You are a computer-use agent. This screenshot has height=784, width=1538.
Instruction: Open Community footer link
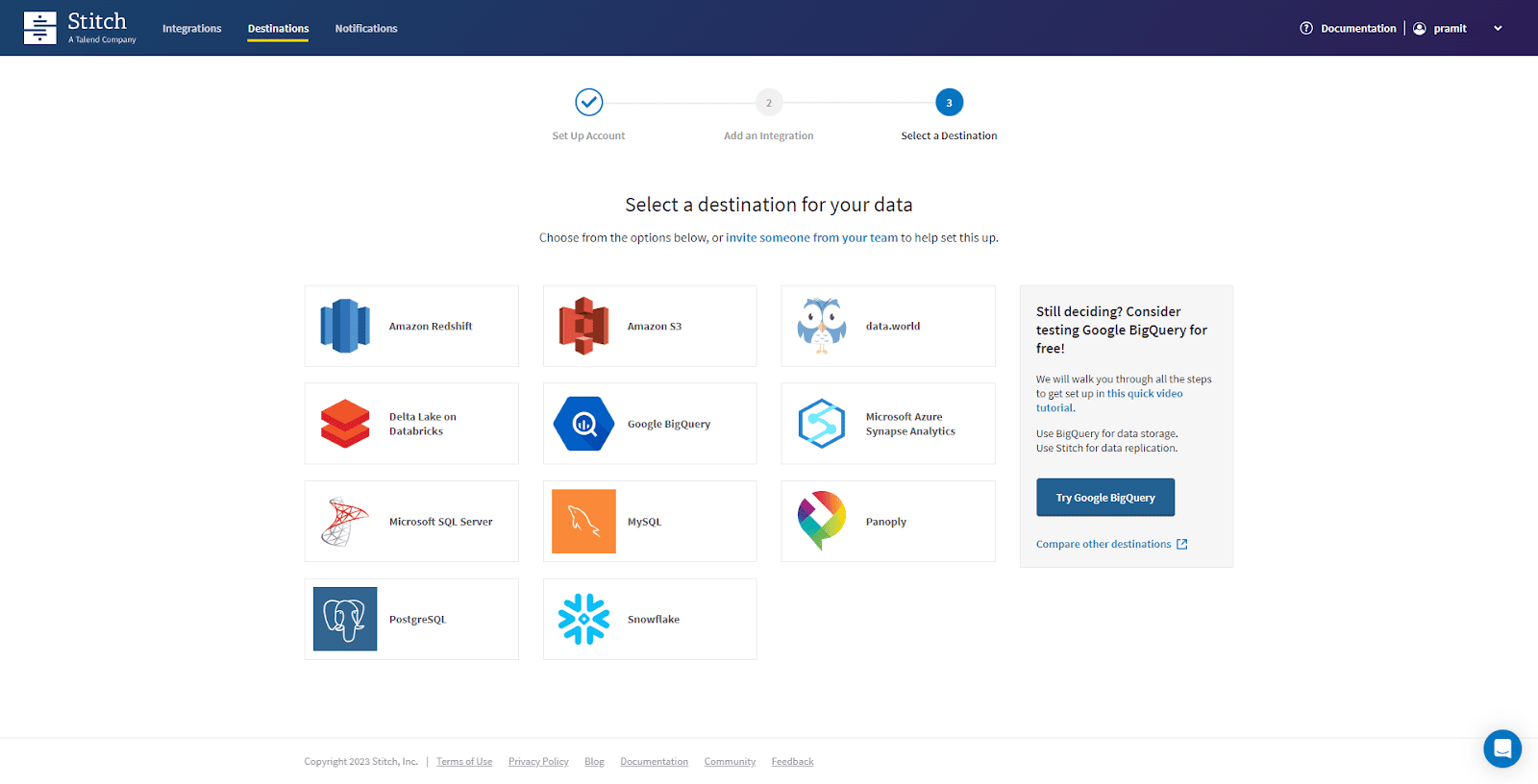click(x=730, y=762)
